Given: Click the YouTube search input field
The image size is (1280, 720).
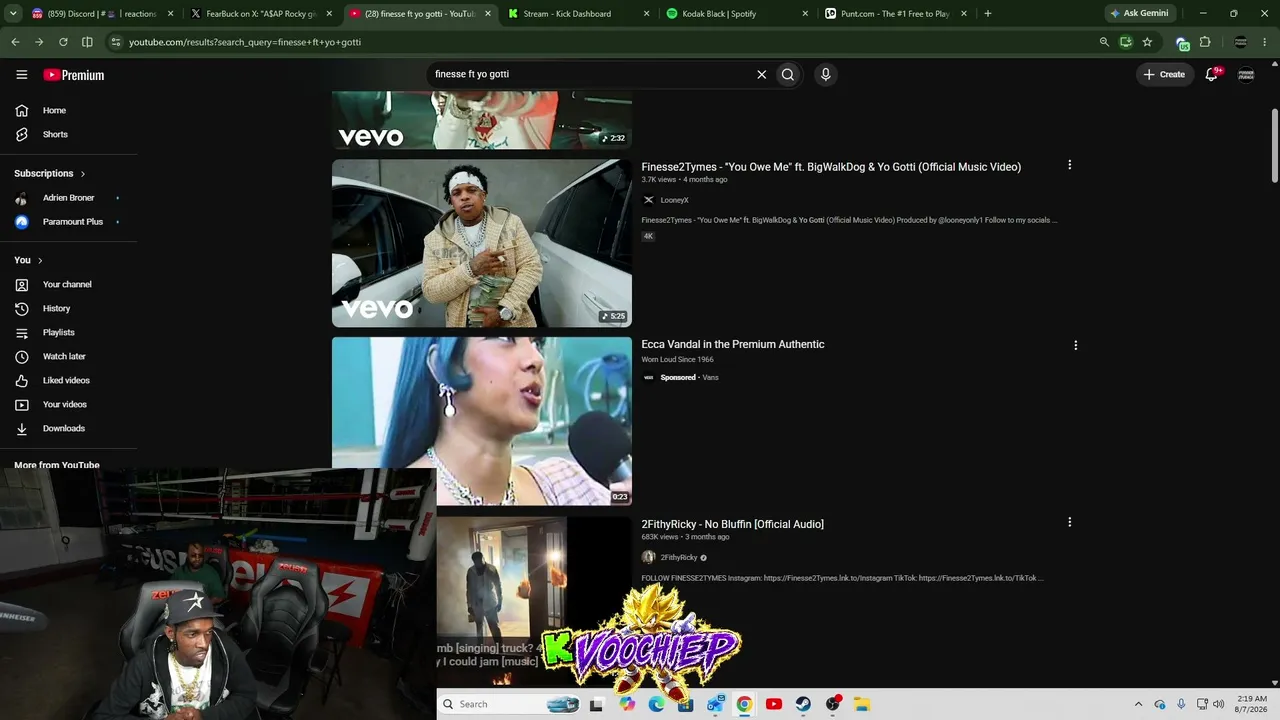Looking at the screenshot, I should click(x=590, y=74).
